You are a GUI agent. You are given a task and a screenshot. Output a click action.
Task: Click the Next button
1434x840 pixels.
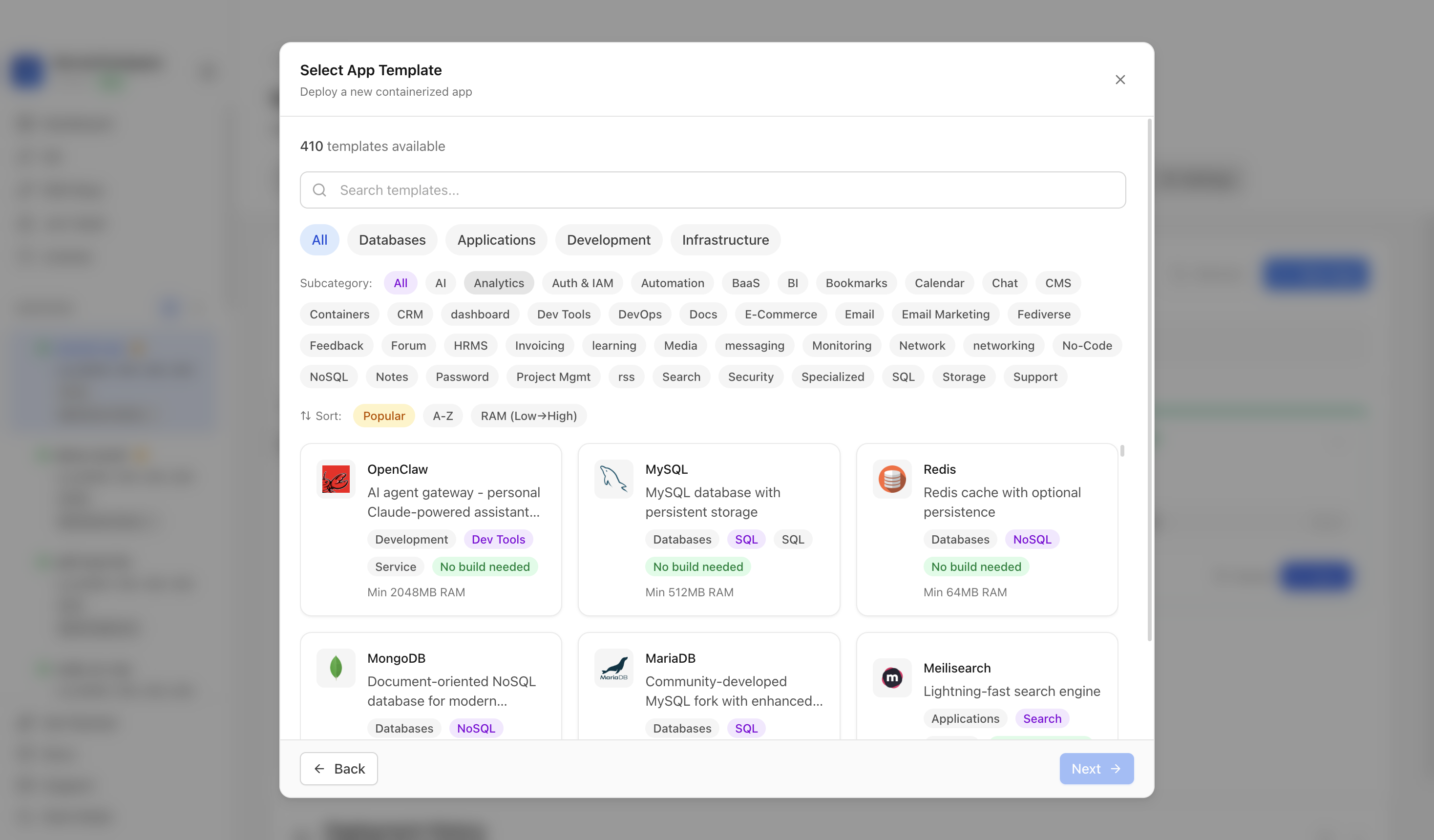[x=1096, y=769]
